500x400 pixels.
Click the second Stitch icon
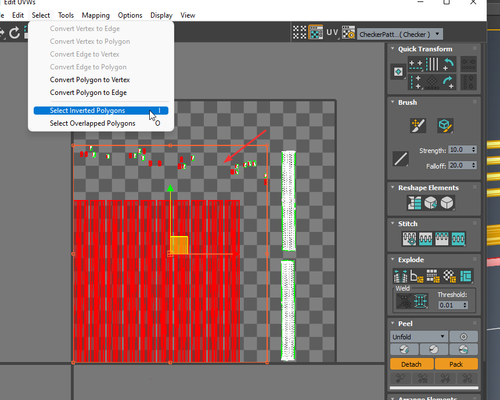(425, 239)
